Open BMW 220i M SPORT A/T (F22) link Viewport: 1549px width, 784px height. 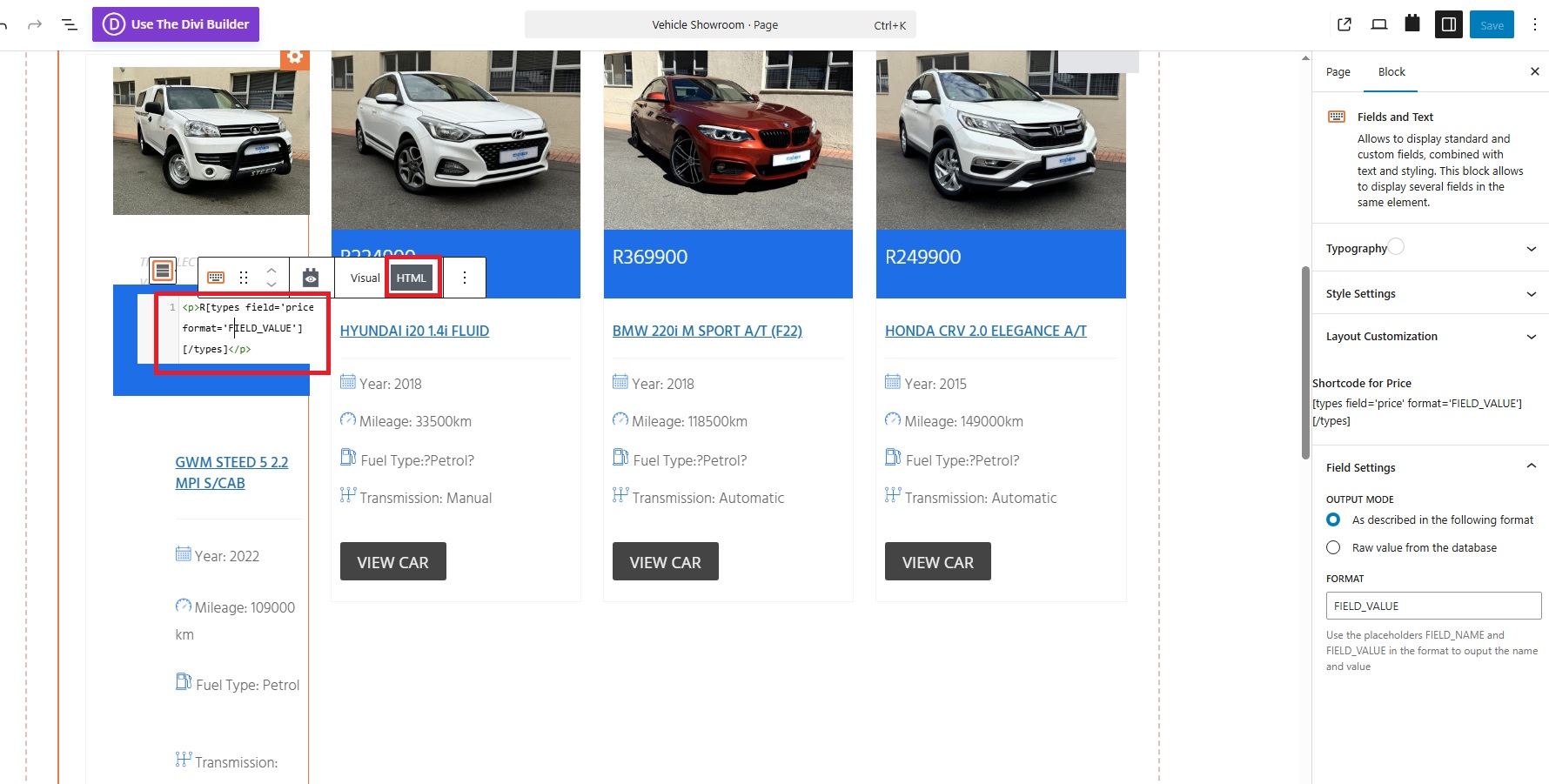point(707,331)
